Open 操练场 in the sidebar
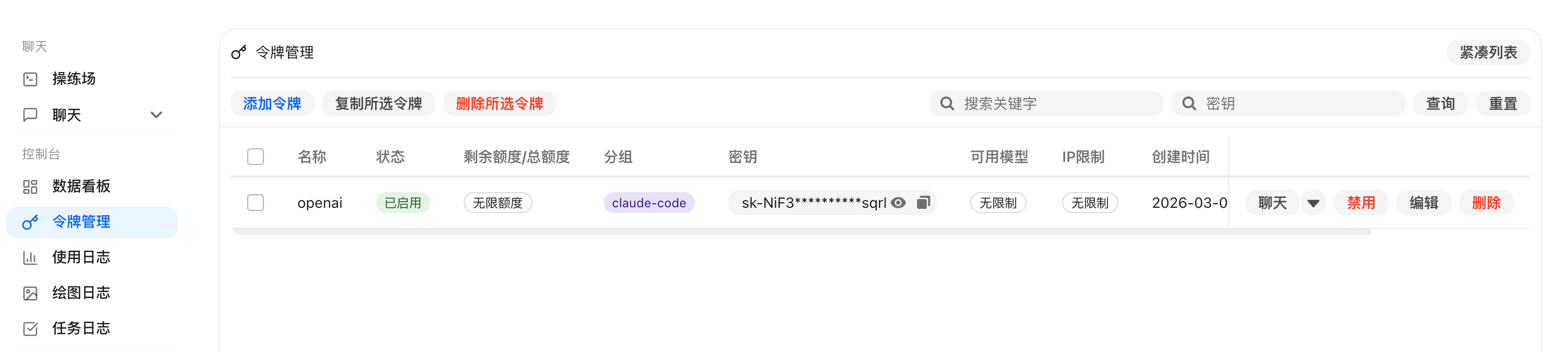1568x353 pixels. 74,79
